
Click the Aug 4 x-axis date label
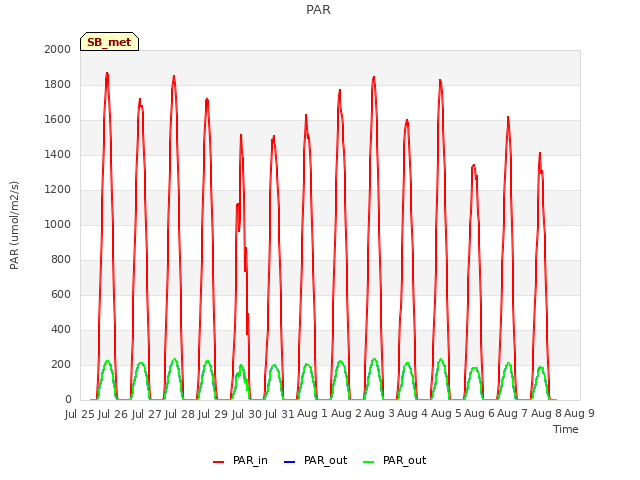tap(413, 414)
